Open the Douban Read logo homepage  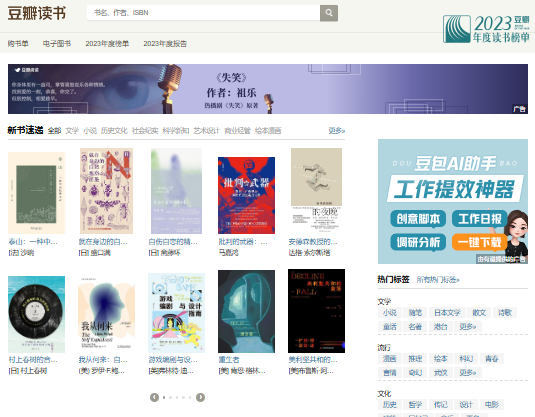click(x=37, y=13)
